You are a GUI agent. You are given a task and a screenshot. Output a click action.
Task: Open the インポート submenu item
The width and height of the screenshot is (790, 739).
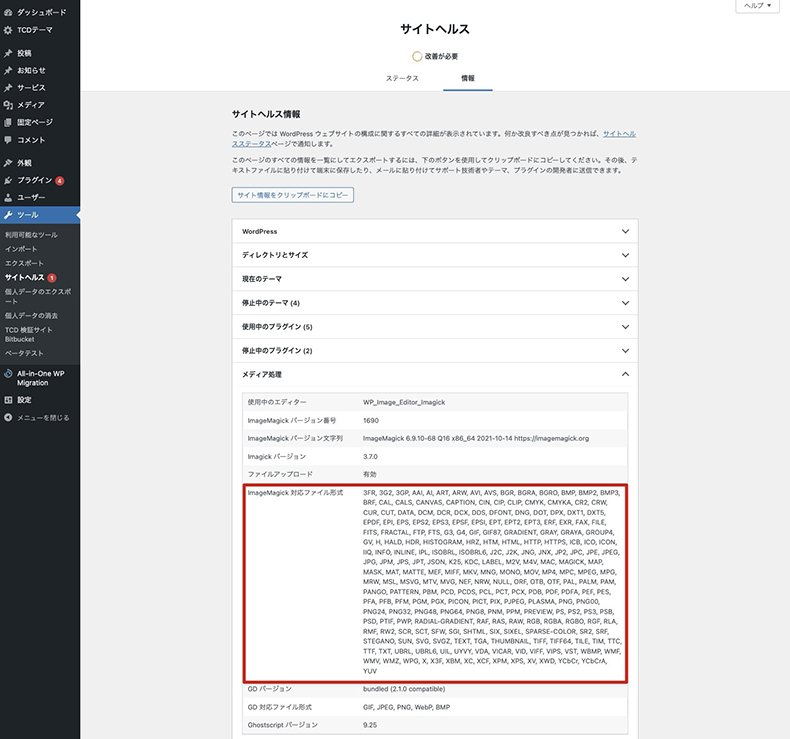coord(21,249)
